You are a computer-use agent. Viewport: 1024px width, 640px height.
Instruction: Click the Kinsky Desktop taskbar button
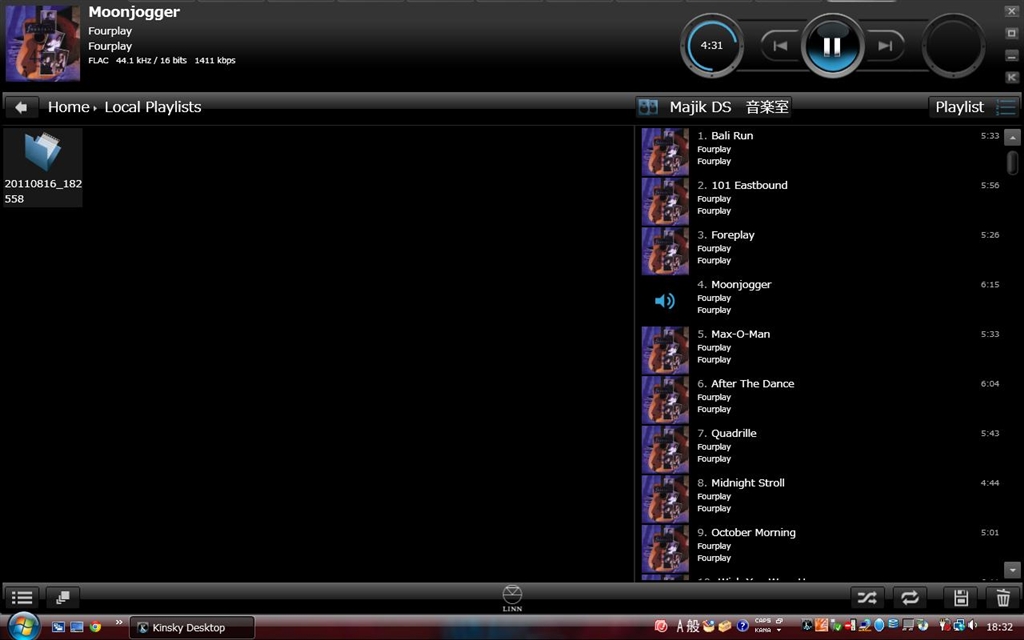191,628
